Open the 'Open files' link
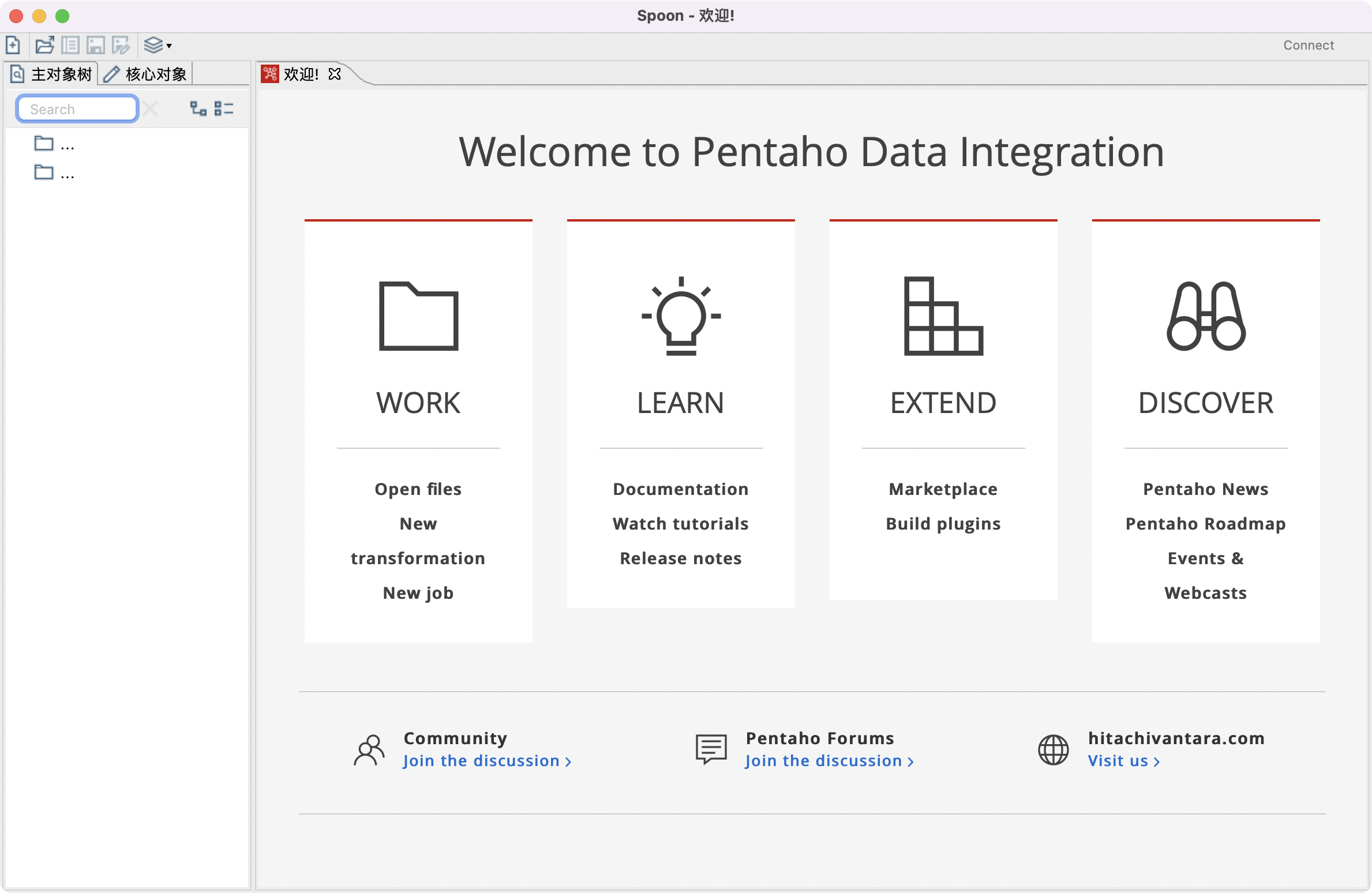Viewport: 1372px width, 893px height. [x=418, y=489]
